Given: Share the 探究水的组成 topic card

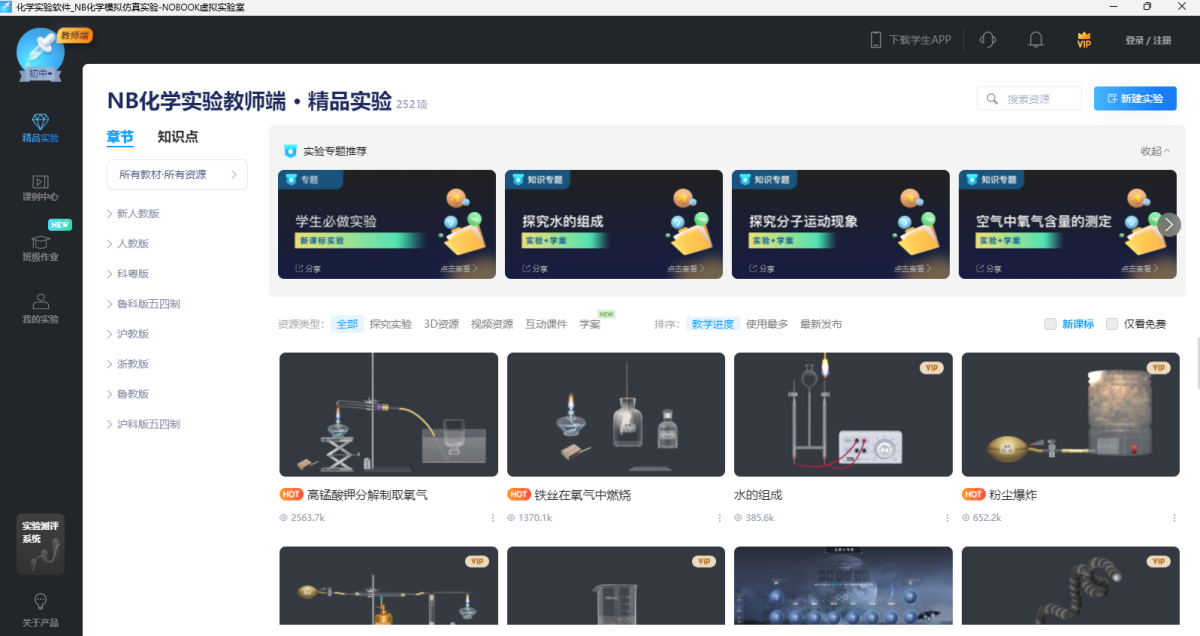Looking at the screenshot, I should point(534,268).
